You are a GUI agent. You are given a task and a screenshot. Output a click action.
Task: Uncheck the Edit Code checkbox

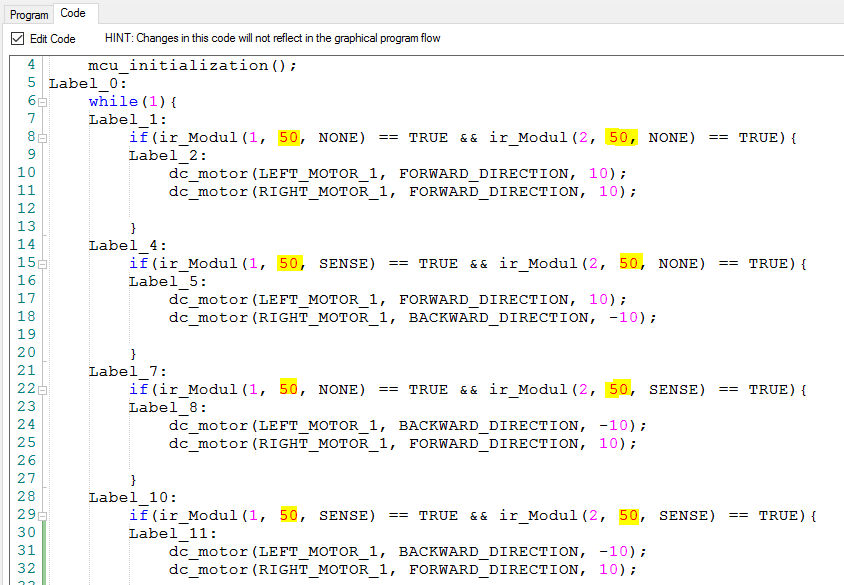coord(18,39)
